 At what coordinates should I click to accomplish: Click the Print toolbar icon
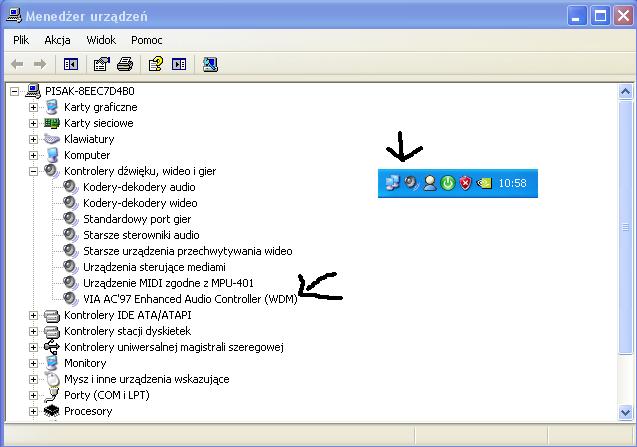(x=125, y=65)
